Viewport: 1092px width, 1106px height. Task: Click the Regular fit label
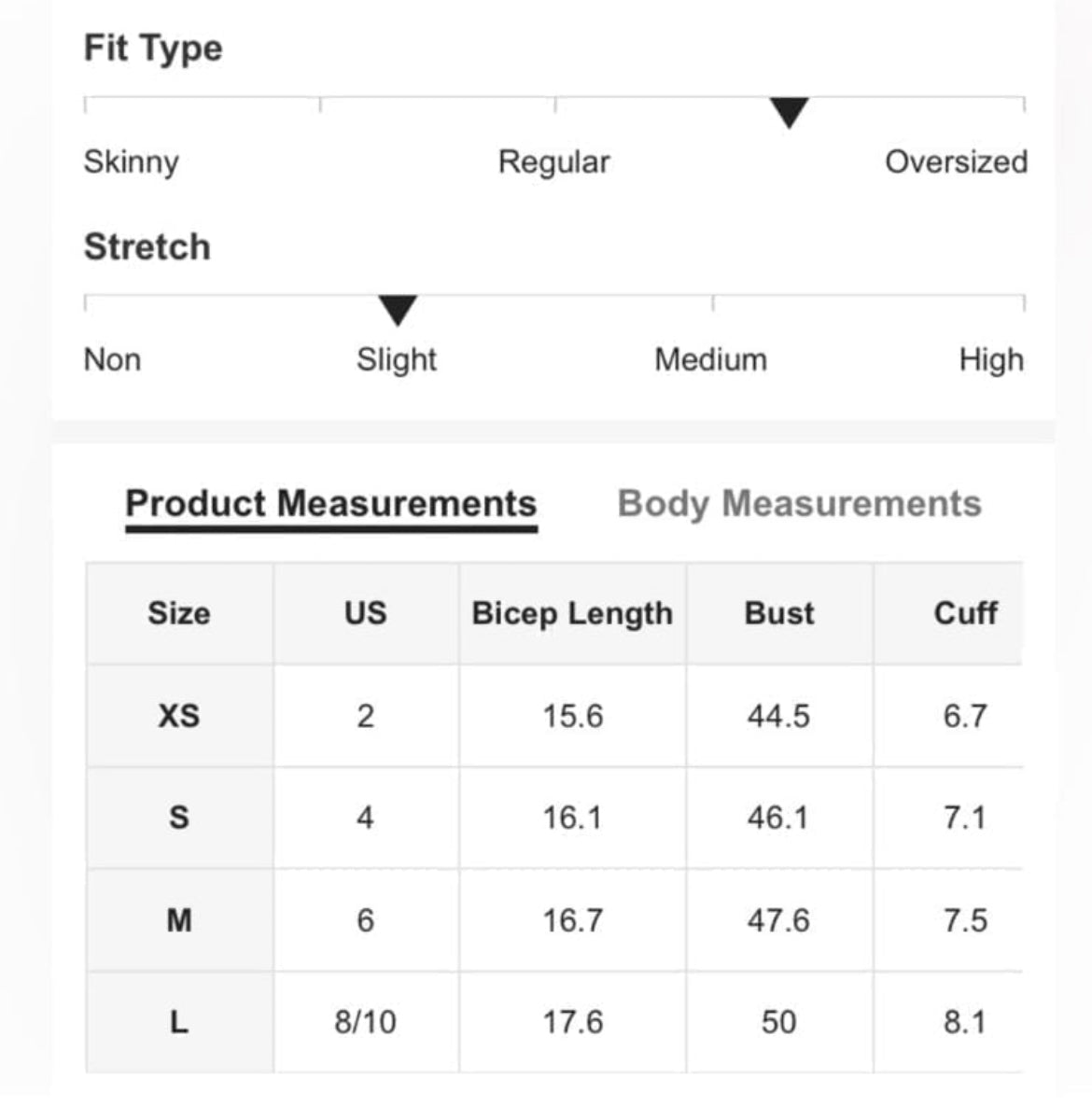tap(553, 163)
